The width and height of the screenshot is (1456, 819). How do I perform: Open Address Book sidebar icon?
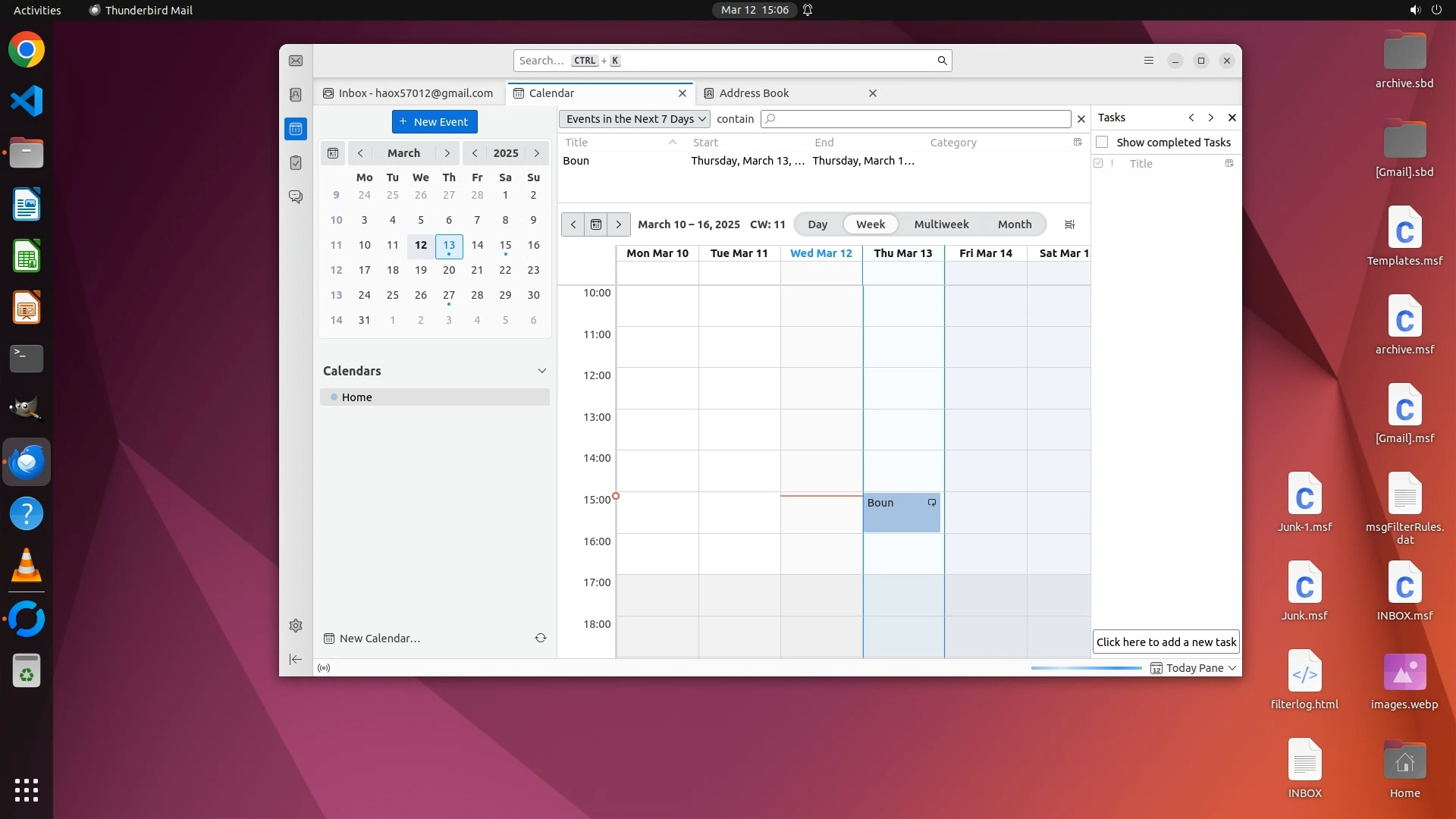click(296, 95)
